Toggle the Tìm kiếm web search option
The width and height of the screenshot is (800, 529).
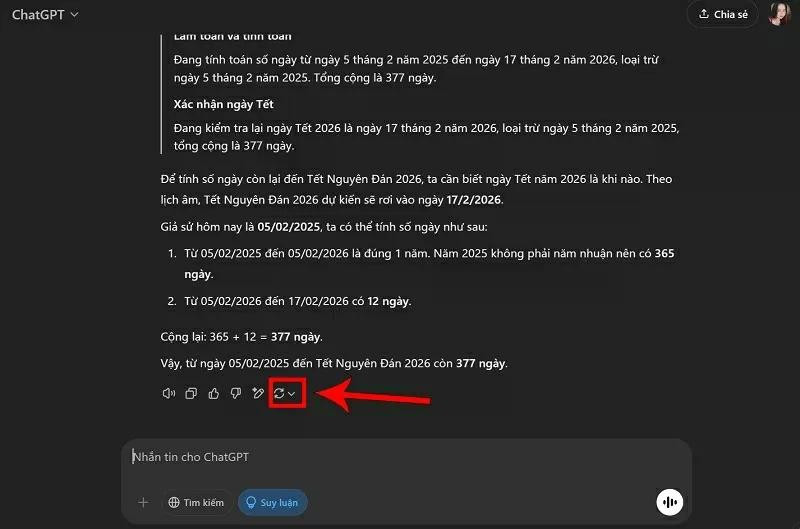196,502
